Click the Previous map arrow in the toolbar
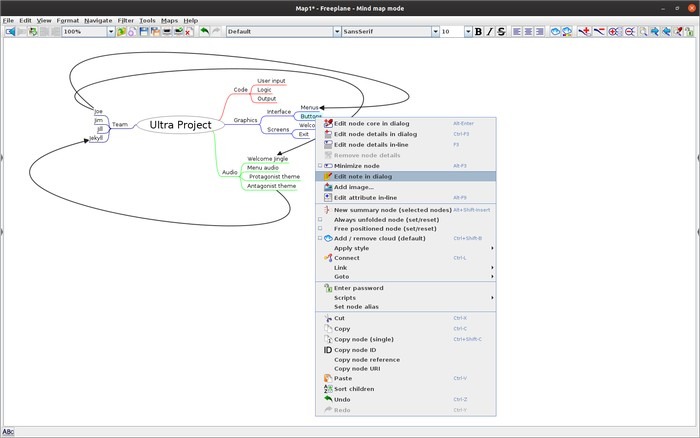 (x=10, y=31)
